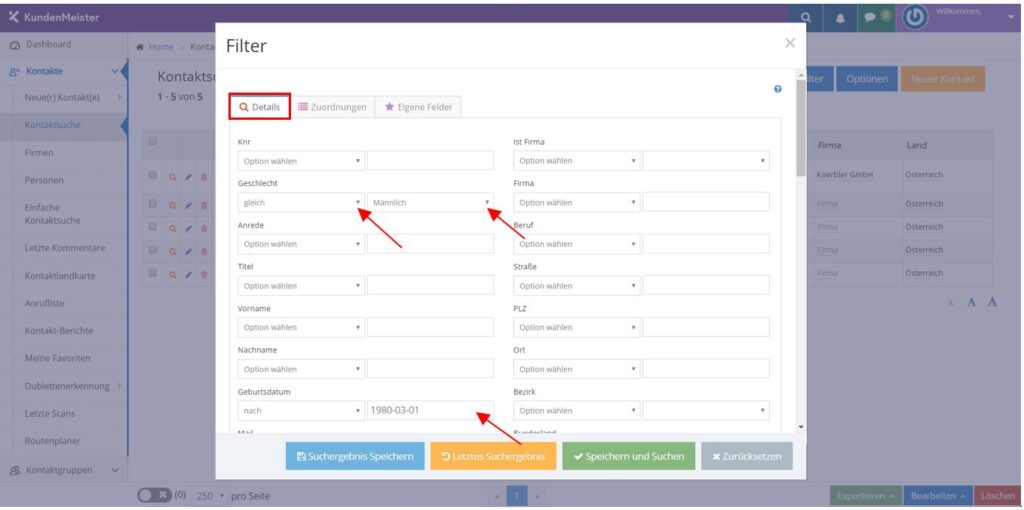Switch to the Zuordnungen tab
1024x510 pixels.
click(332, 107)
